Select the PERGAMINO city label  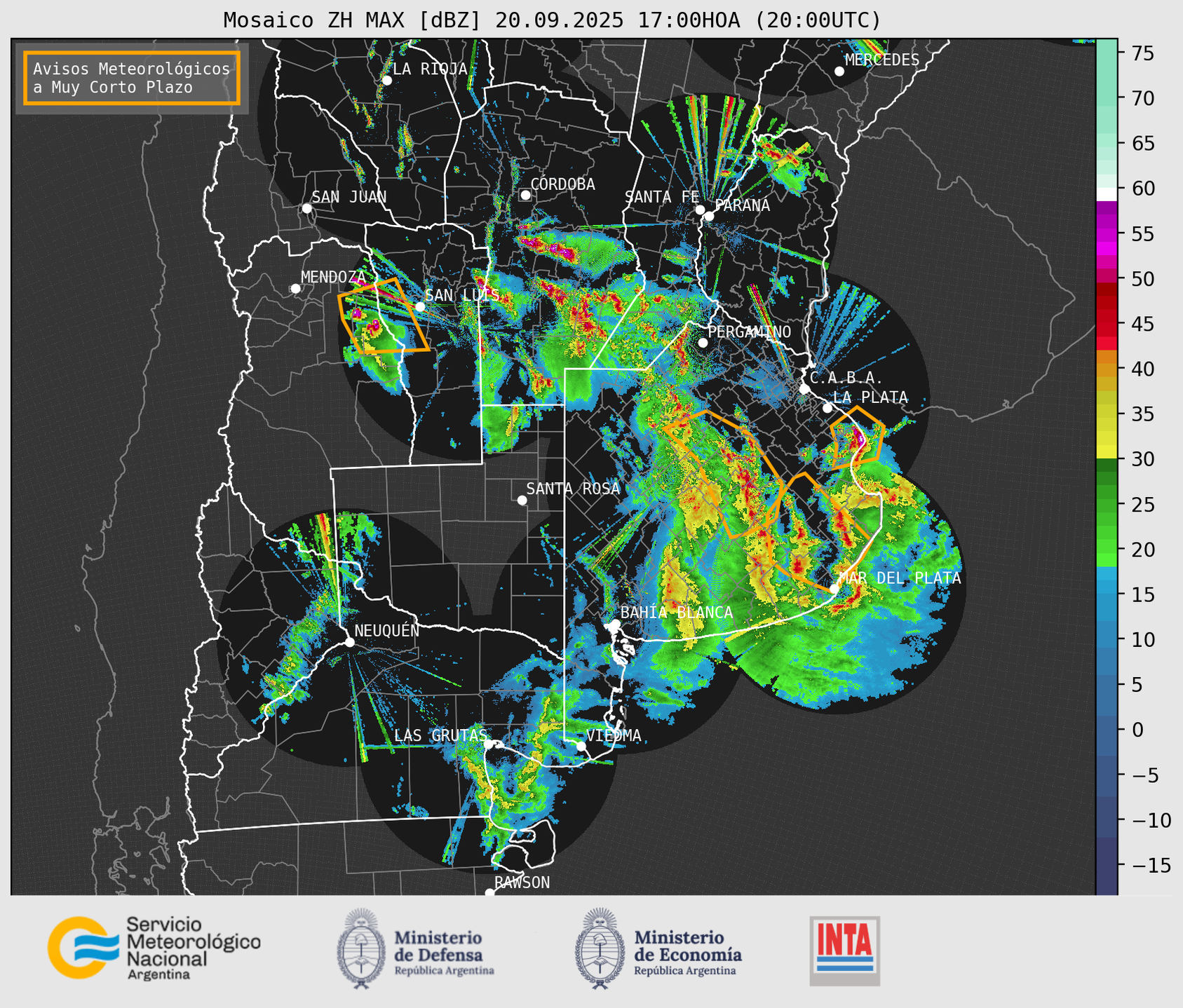[750, 332]
